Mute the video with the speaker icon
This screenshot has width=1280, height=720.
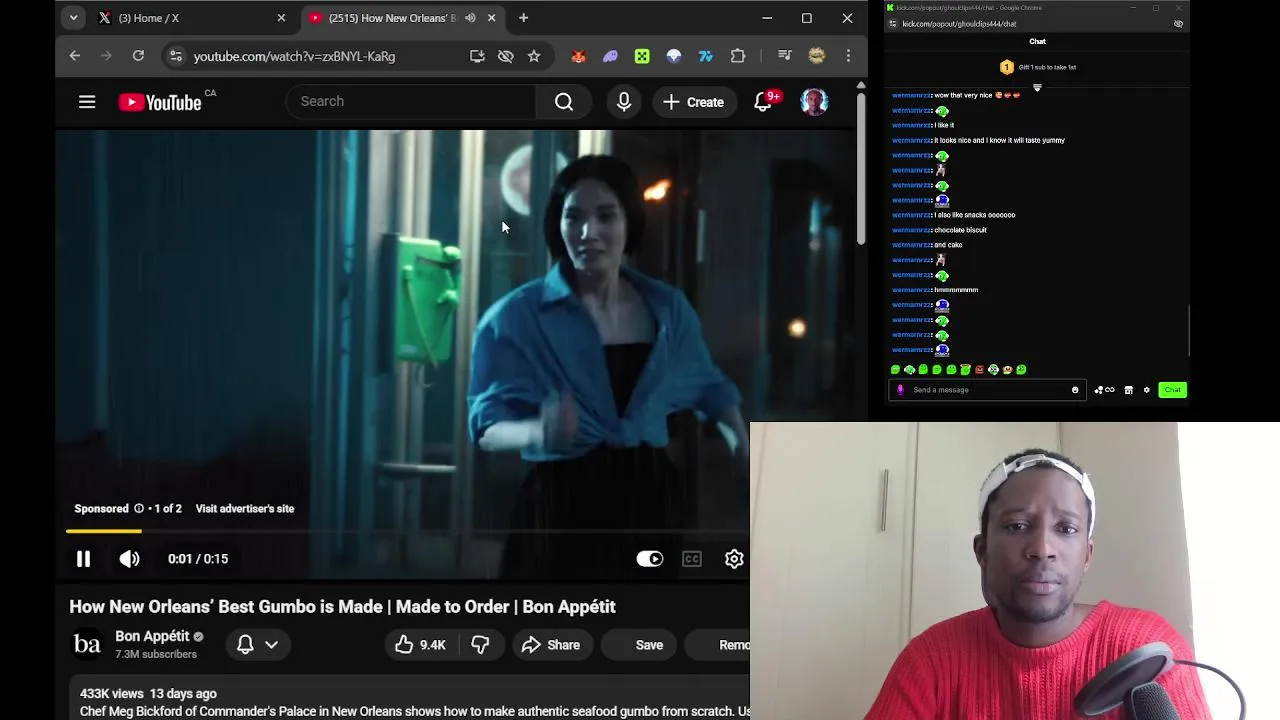click(x=130, y=559)
